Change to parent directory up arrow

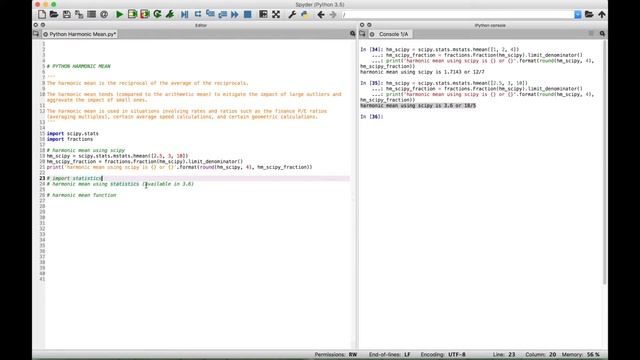(602, 14)
